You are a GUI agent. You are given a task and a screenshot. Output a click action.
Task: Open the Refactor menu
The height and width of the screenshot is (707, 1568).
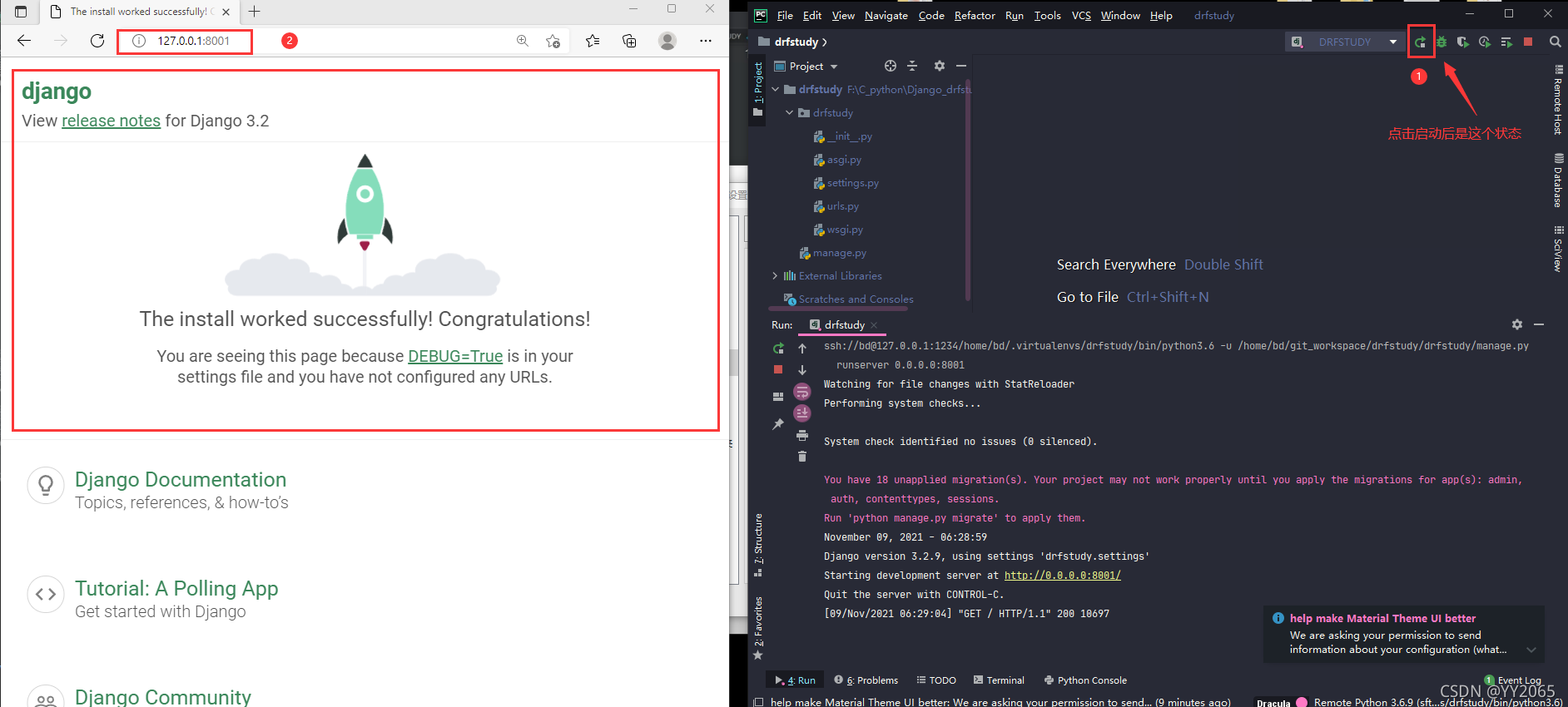975,15
